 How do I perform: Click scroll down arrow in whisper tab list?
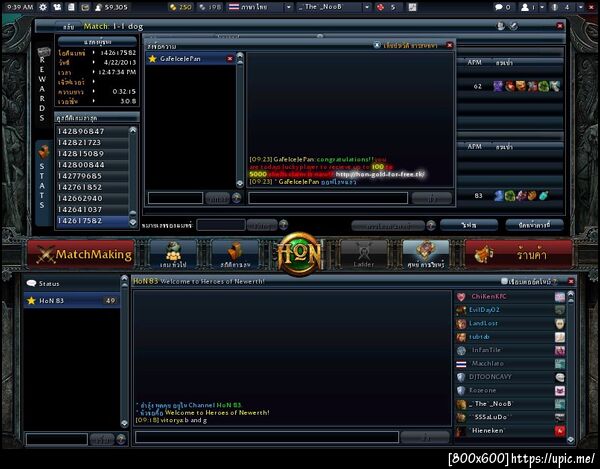pyautogui.click(x=240, y=184)
